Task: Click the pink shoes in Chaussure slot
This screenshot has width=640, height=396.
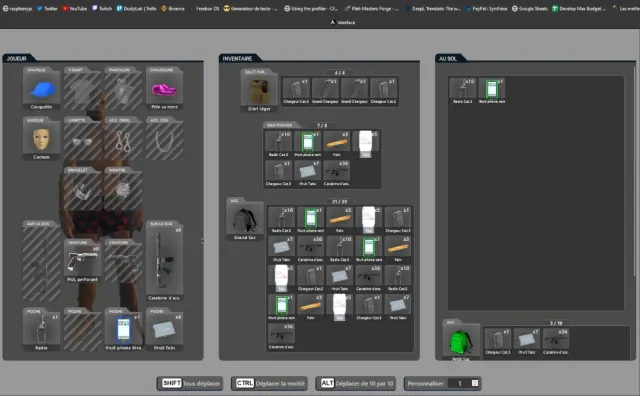Action: click(x=164, y=89)
